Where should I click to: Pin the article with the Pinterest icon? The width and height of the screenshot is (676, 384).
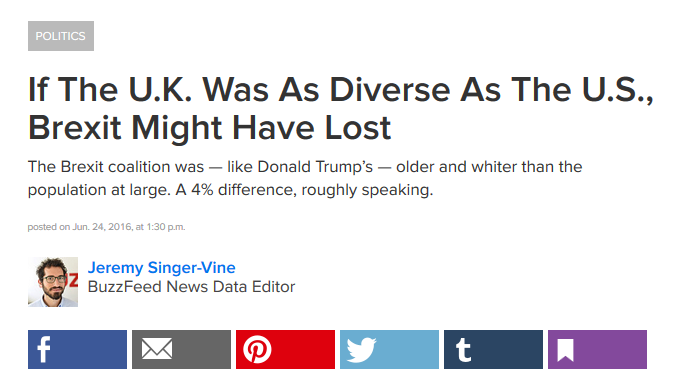(x=285, y=350)
